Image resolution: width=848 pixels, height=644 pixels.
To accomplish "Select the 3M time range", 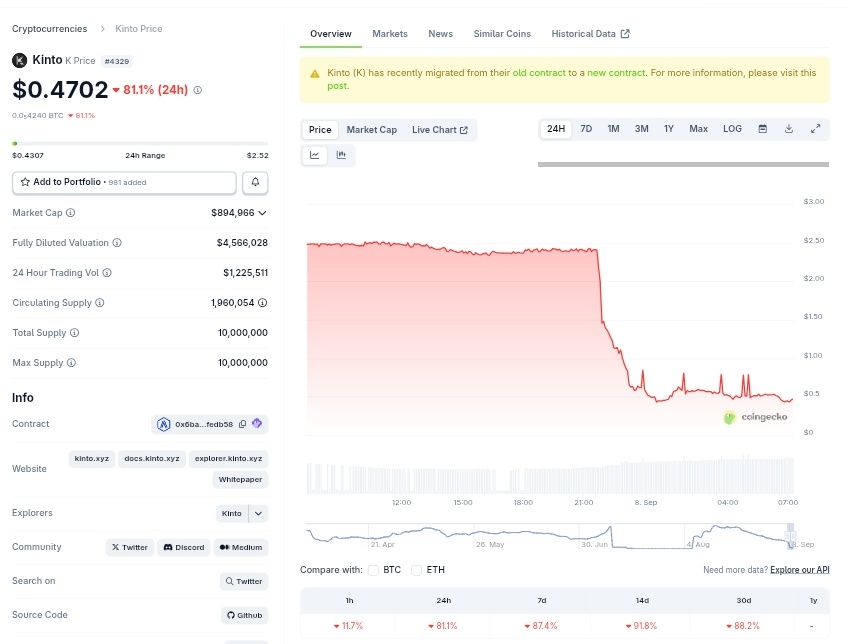I will click(x=641, y=129).
